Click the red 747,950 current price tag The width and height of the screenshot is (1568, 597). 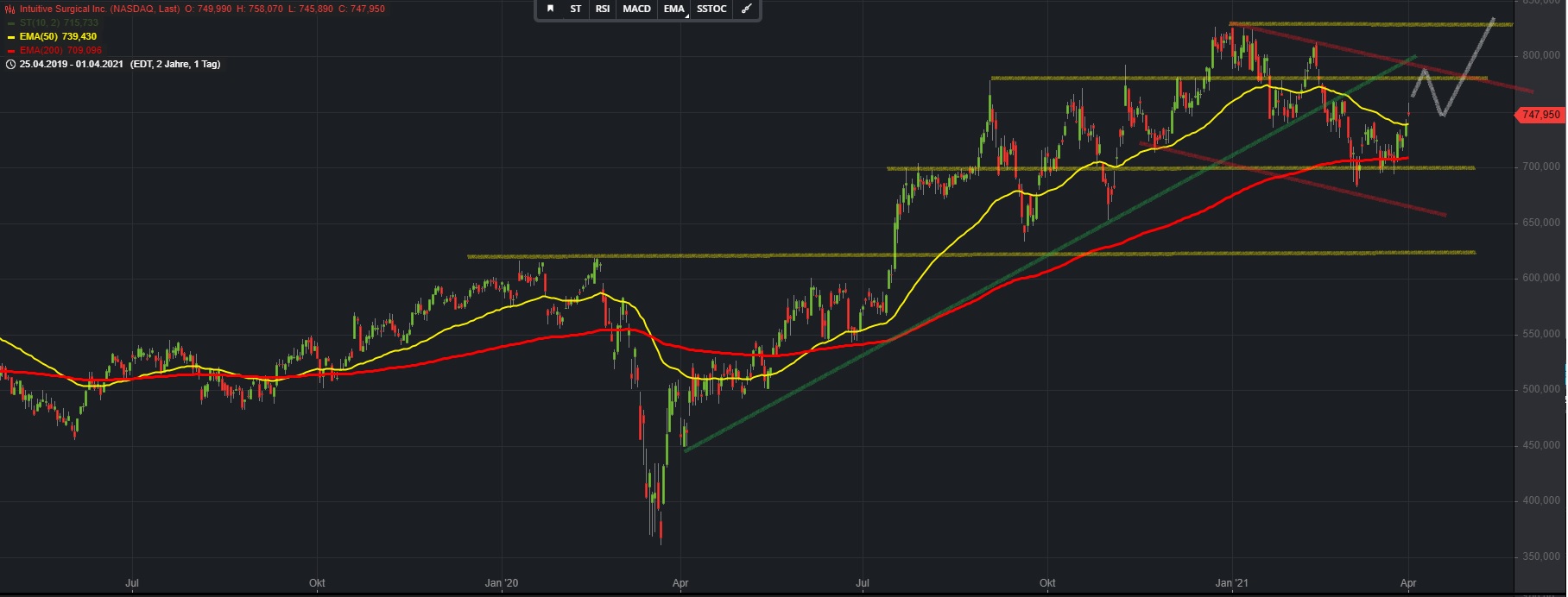[x=1540, y=115]
